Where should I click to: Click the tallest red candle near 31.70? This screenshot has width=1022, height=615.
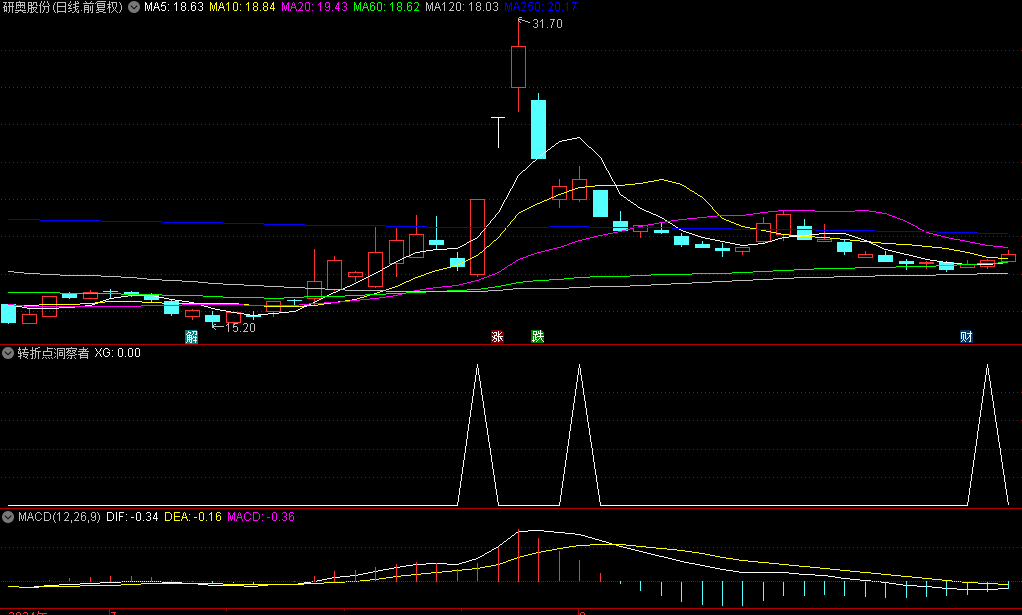518,67
